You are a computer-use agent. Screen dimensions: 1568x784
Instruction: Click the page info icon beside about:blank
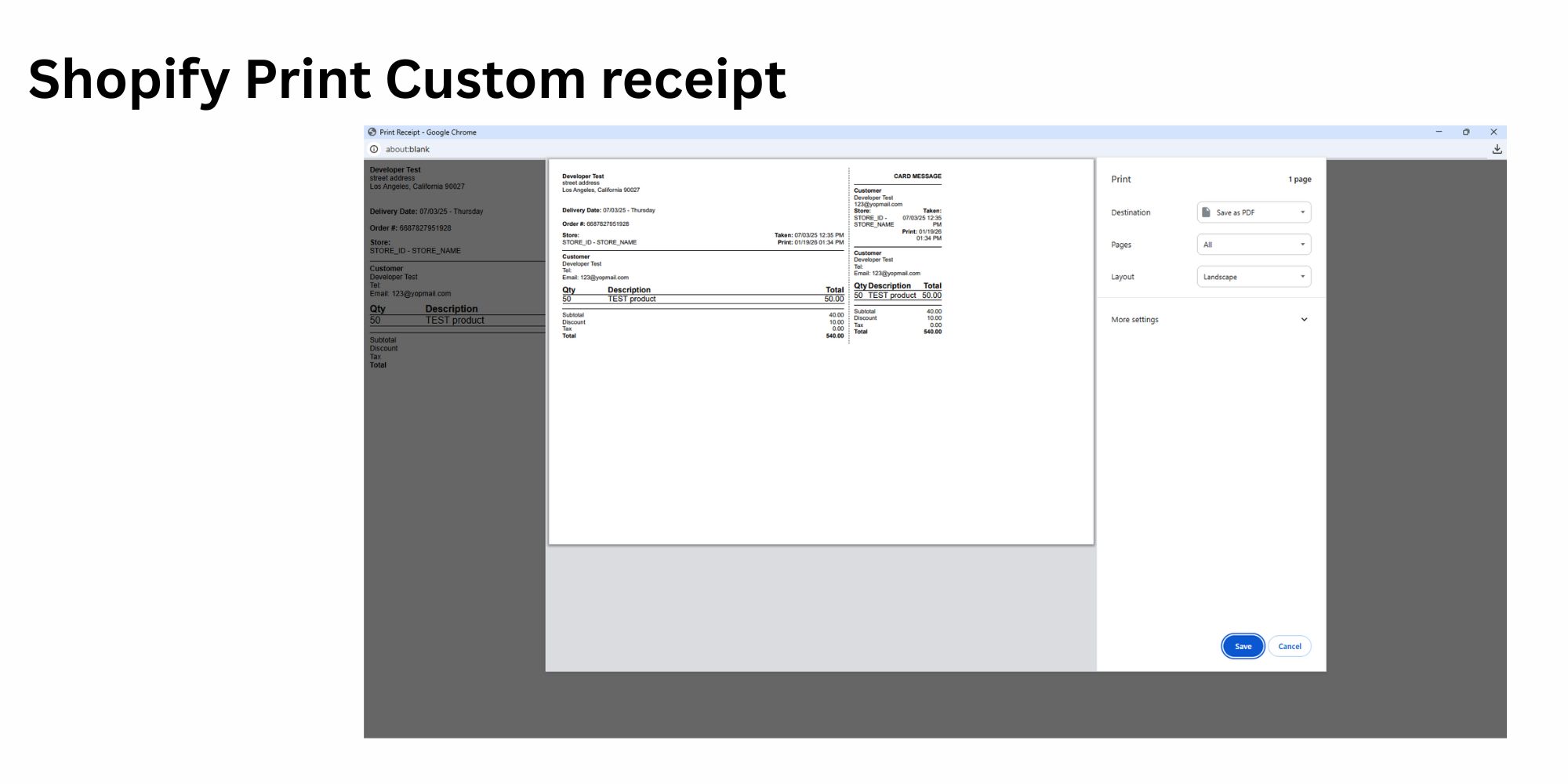click(375, 149)
